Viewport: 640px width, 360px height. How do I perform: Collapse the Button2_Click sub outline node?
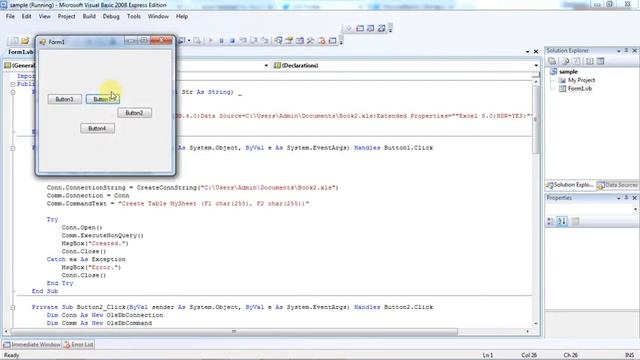tap(13, 307)
